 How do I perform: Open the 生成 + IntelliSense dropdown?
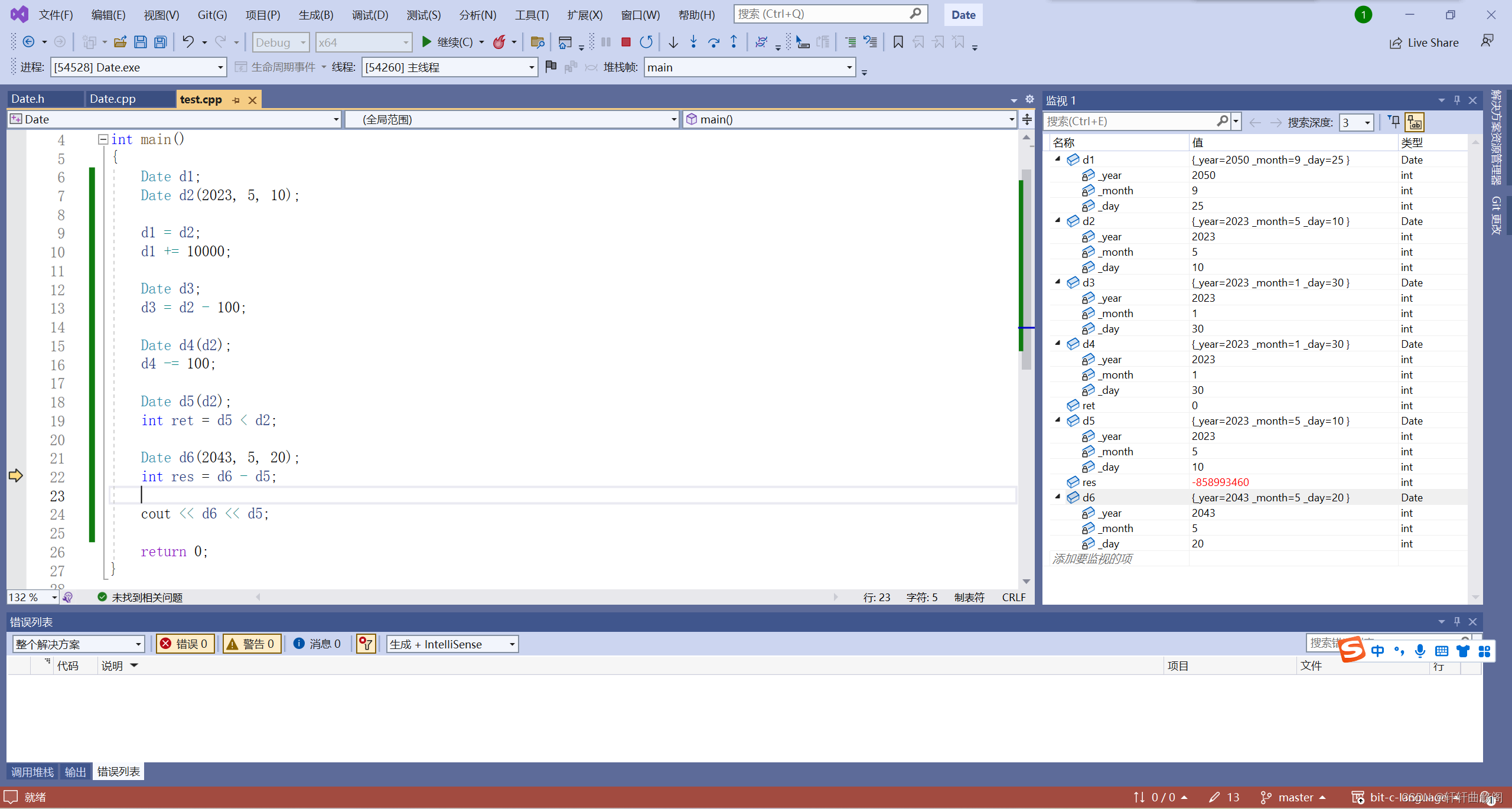click(x=511, y=644)
